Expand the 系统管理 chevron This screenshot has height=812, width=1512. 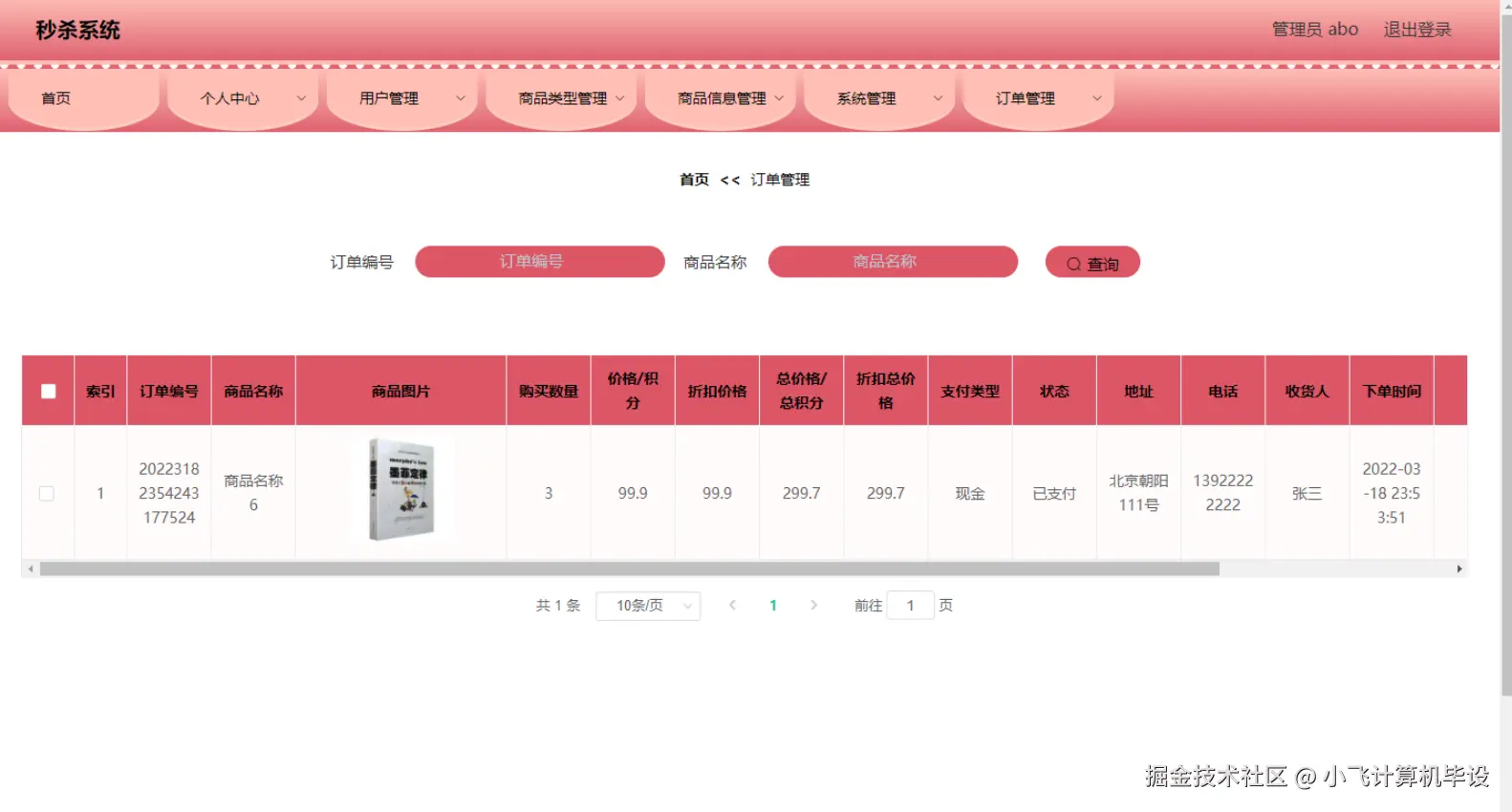click(x=938, y=98)
